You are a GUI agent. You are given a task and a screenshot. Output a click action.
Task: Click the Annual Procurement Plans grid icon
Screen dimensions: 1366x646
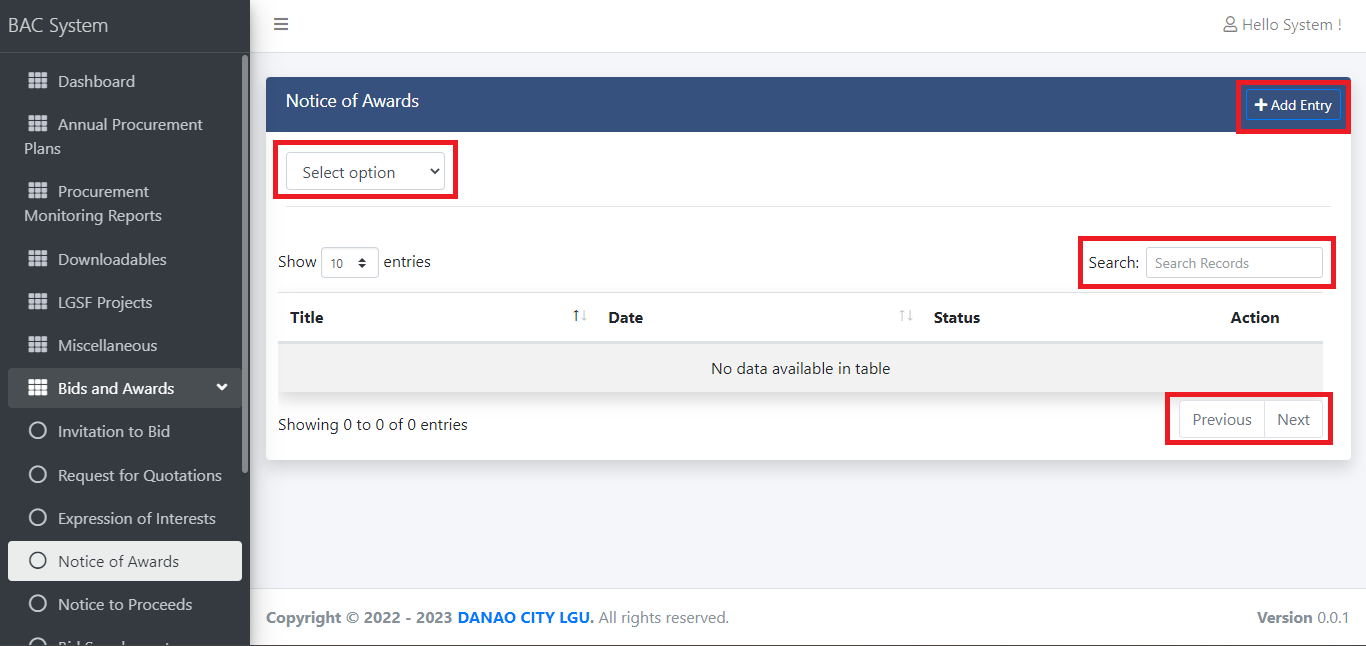pyautogui.click(x=38, y=124)
